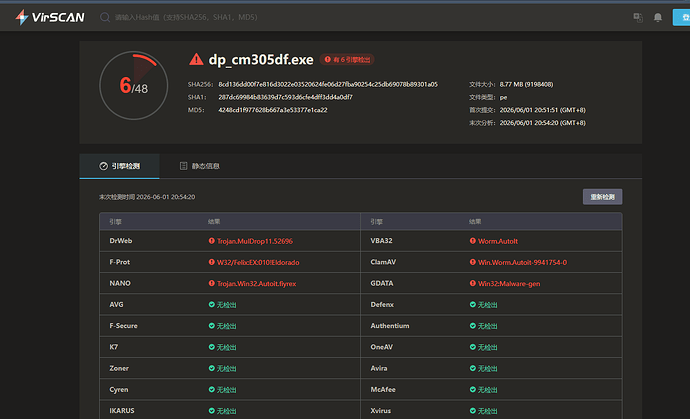Click the search magnifier icon
This screenshot has width=690, height=419.
pos(105,17)
